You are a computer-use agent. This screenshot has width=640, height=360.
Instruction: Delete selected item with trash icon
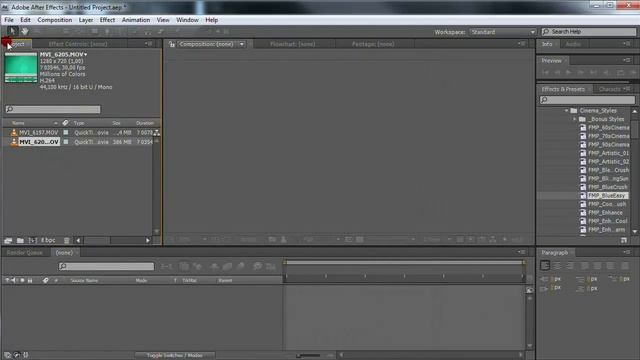(67, 240)
